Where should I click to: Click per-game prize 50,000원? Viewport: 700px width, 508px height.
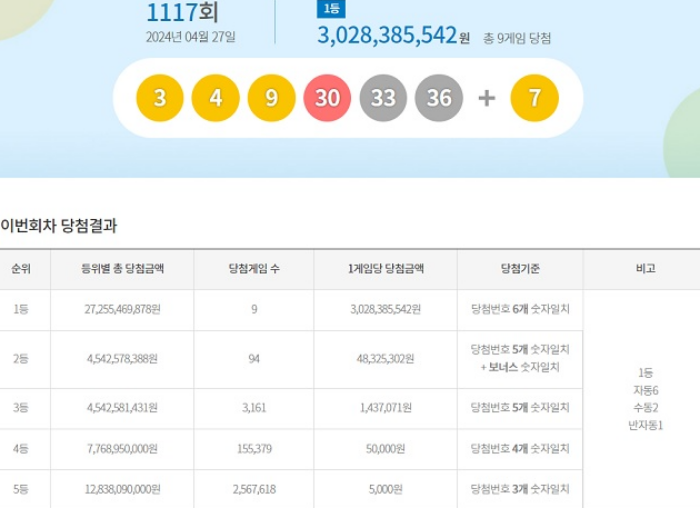386,449
